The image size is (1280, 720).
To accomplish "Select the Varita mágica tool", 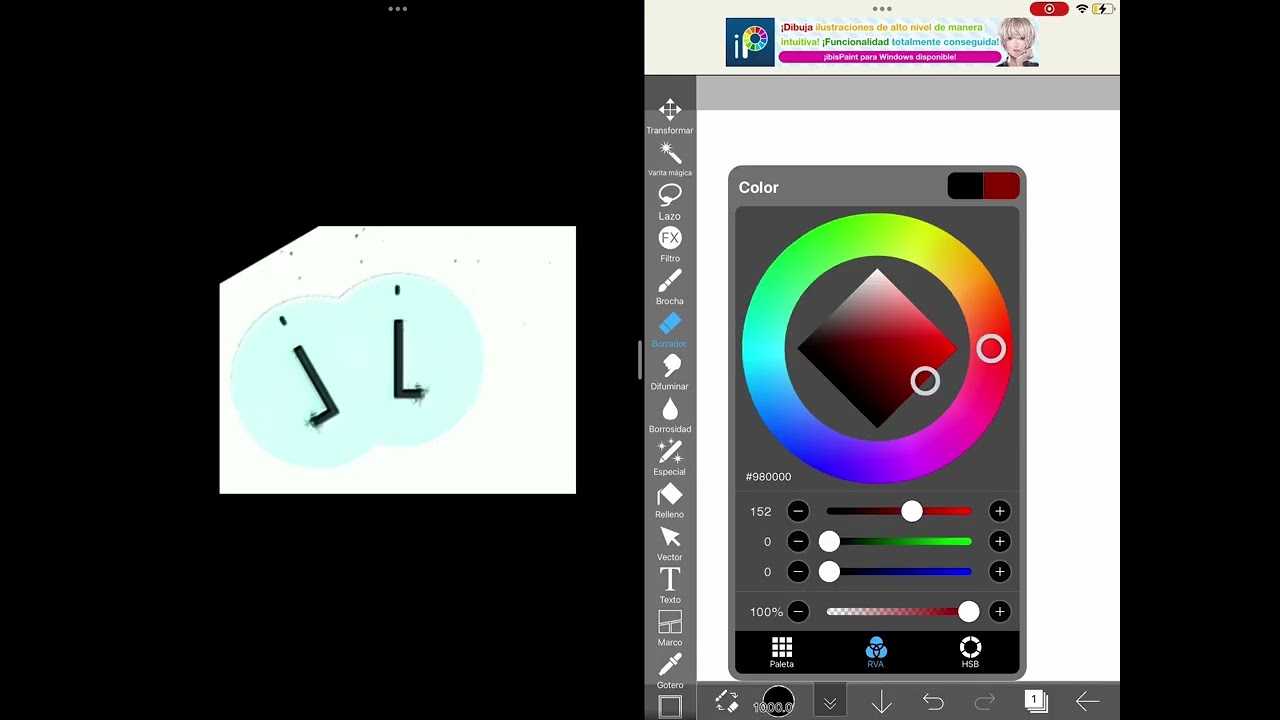I will coord(670,158).
